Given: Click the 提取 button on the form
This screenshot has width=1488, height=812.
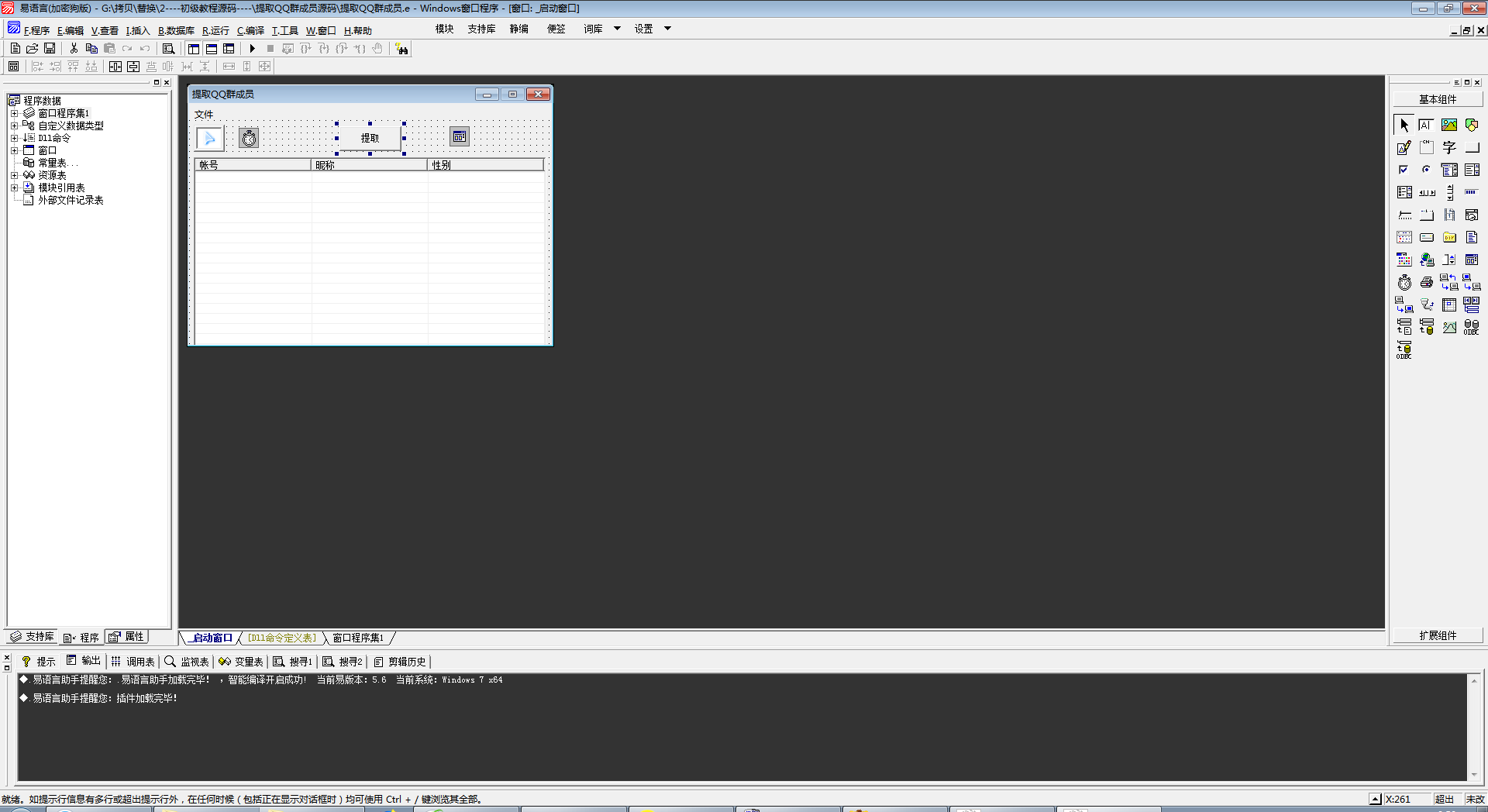Looking at the screenshot, I should coord(370,138).
